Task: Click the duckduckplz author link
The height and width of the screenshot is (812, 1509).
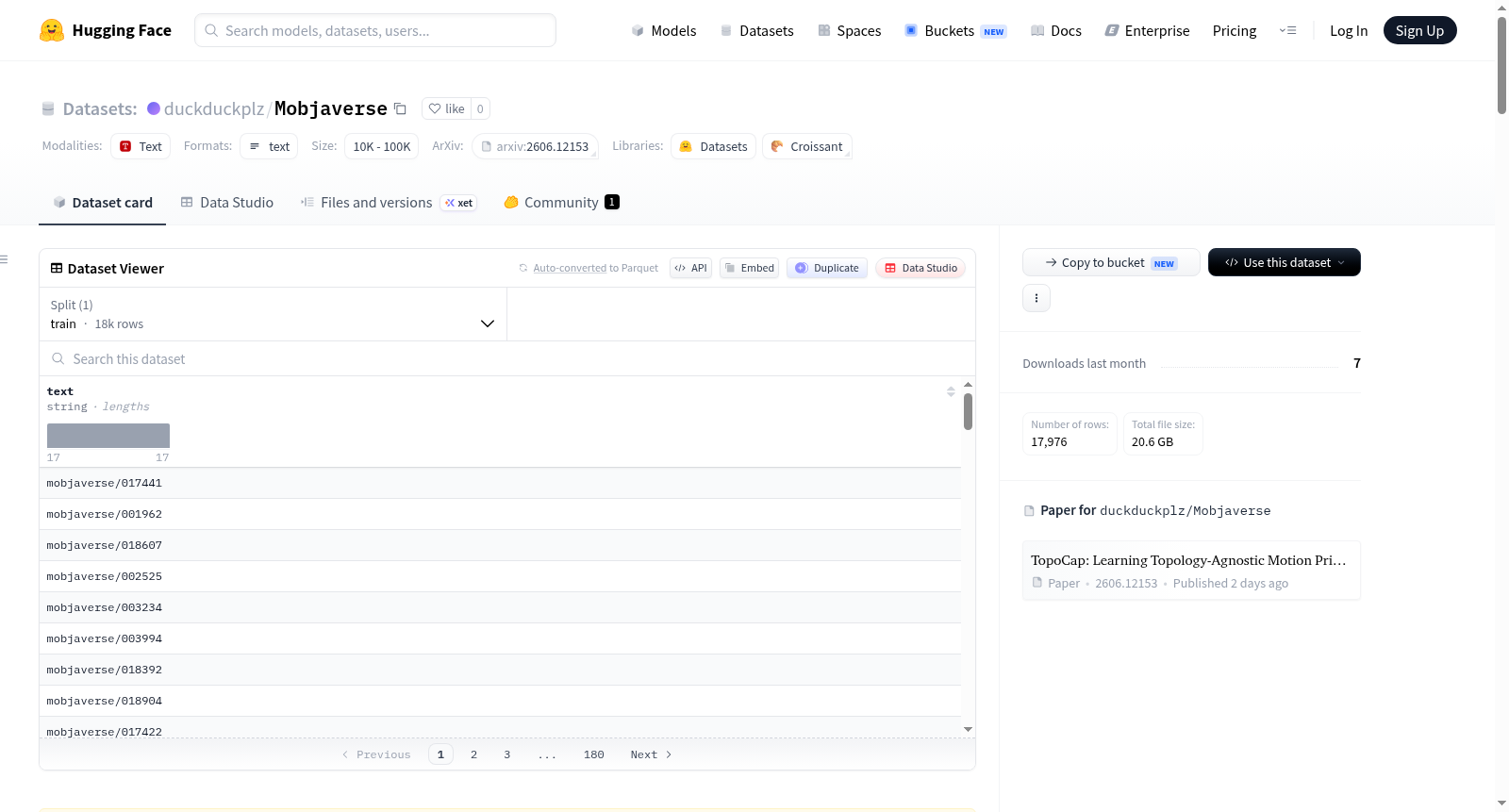Action: (214, 108)
